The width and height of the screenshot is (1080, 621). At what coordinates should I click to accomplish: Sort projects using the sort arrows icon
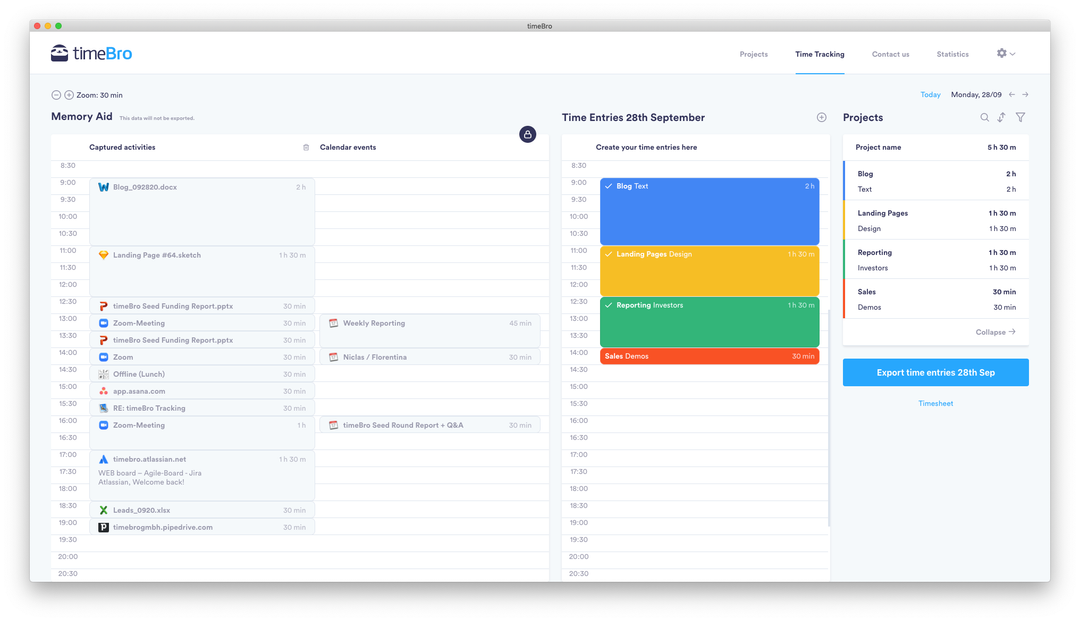[x=1002, y=118]
